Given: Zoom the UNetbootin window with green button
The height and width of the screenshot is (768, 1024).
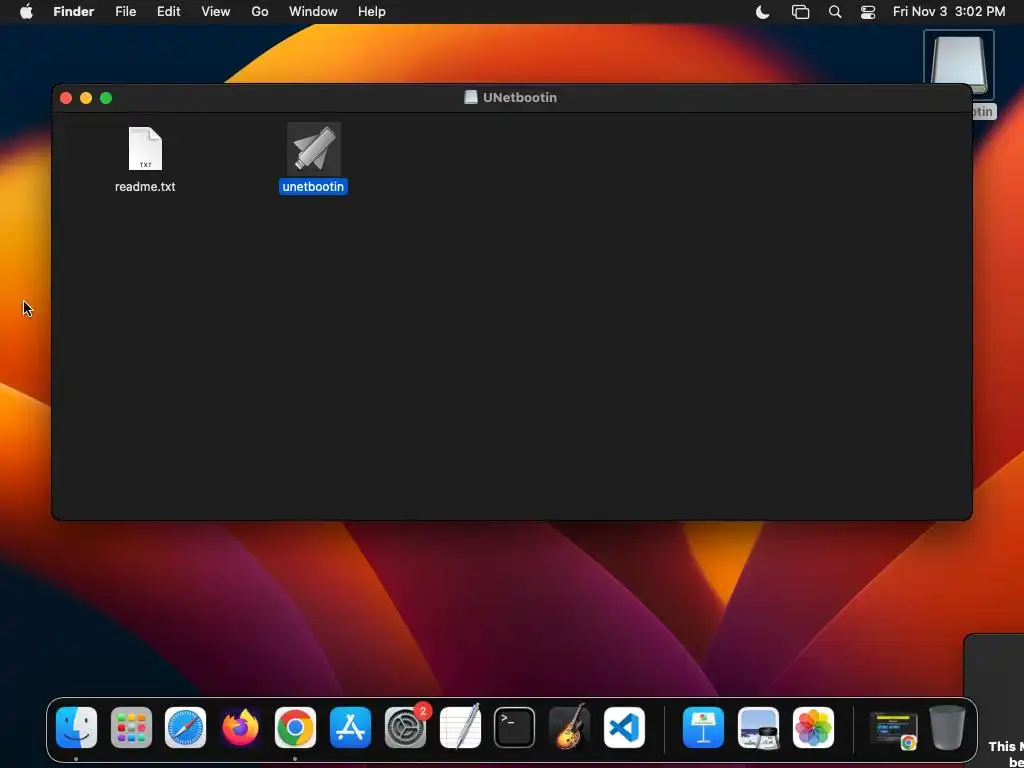Looking at the screenshot, I should [x=106, y=98].
